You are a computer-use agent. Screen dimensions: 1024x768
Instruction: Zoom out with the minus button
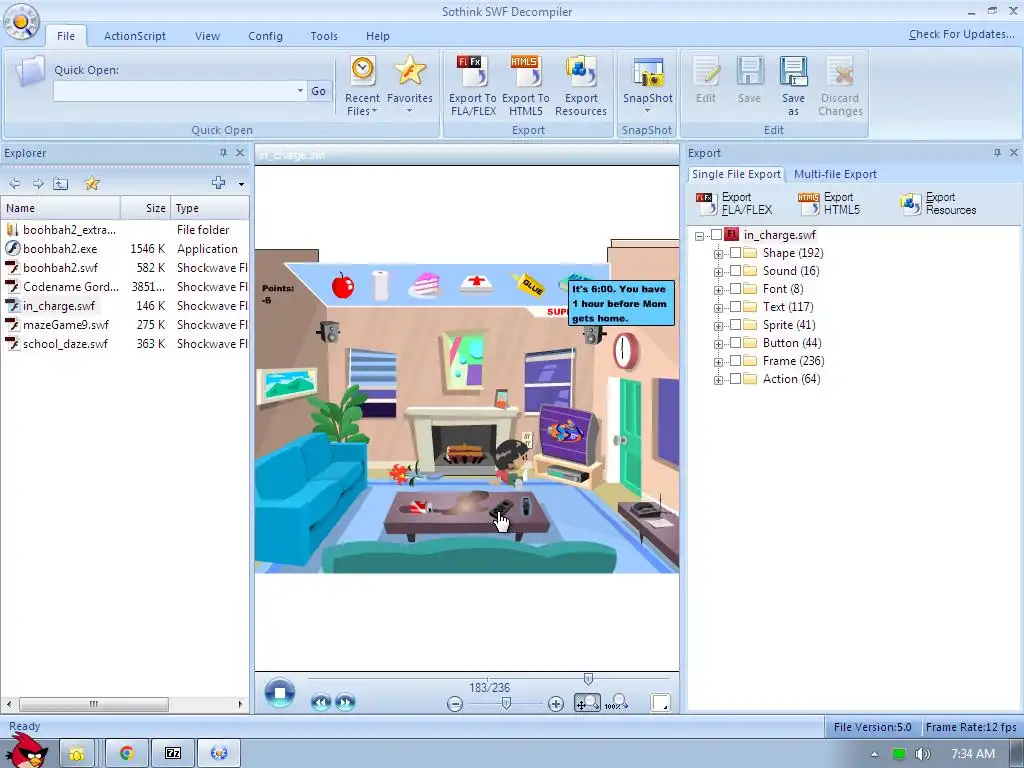(455, 704)
